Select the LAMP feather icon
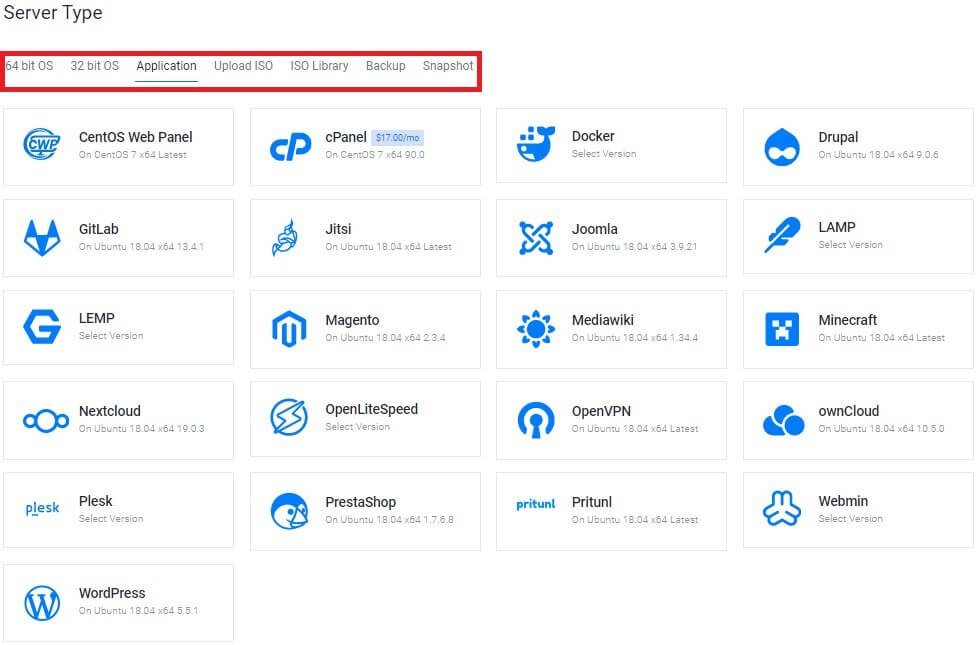The image size is (977, 645). pos(782,235)
